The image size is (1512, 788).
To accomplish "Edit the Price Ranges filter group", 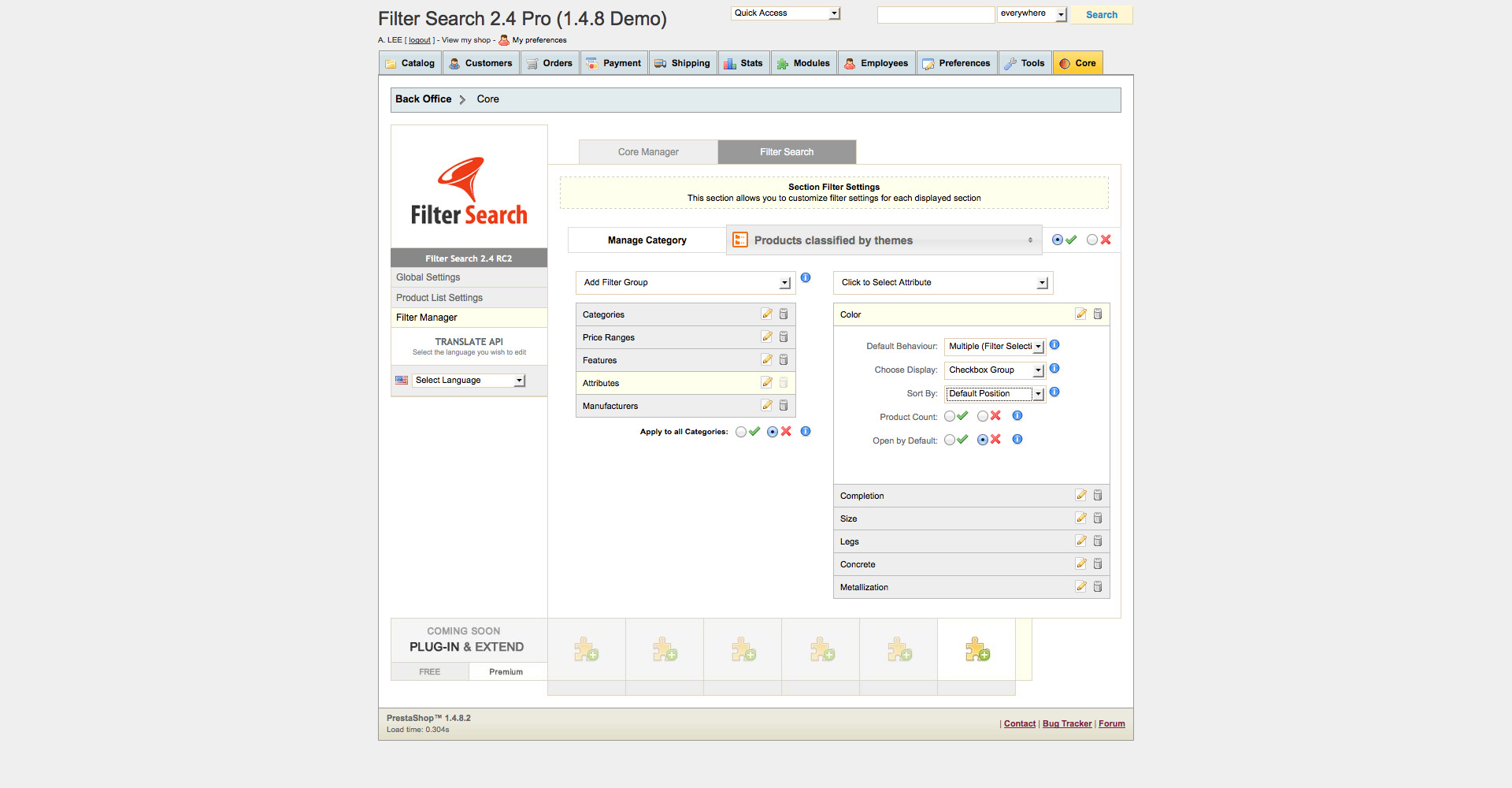I will pos(767,336).
